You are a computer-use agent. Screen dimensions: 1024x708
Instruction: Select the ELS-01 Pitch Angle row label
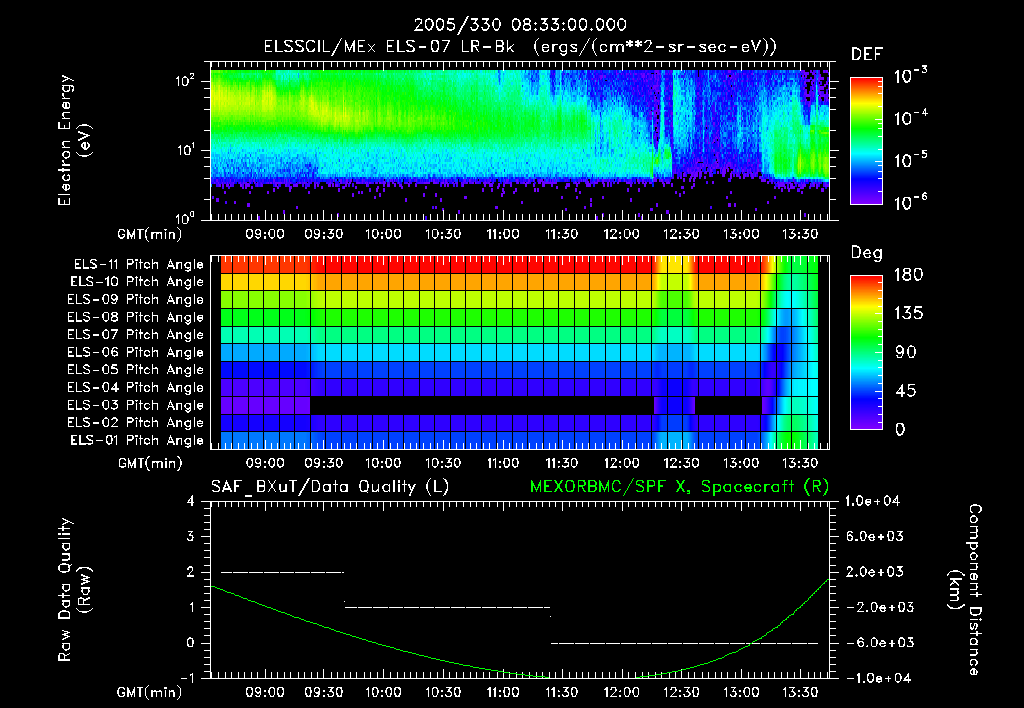point(137,440)
